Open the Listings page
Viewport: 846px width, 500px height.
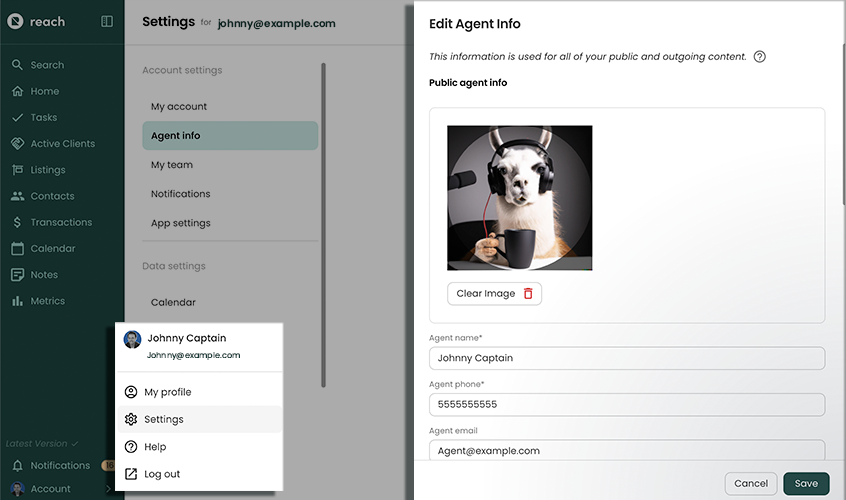(47, 170)
